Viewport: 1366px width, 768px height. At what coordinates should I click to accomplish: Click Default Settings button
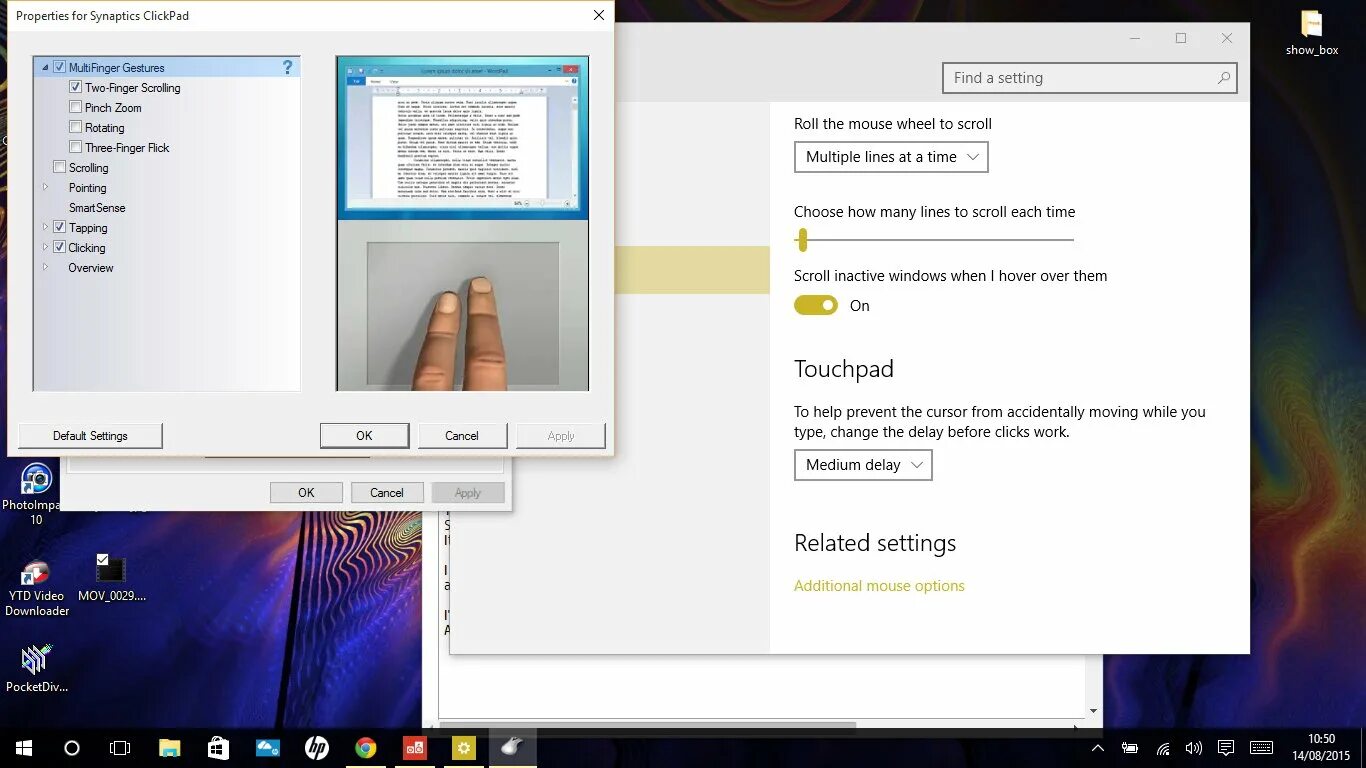click(90, 436)
